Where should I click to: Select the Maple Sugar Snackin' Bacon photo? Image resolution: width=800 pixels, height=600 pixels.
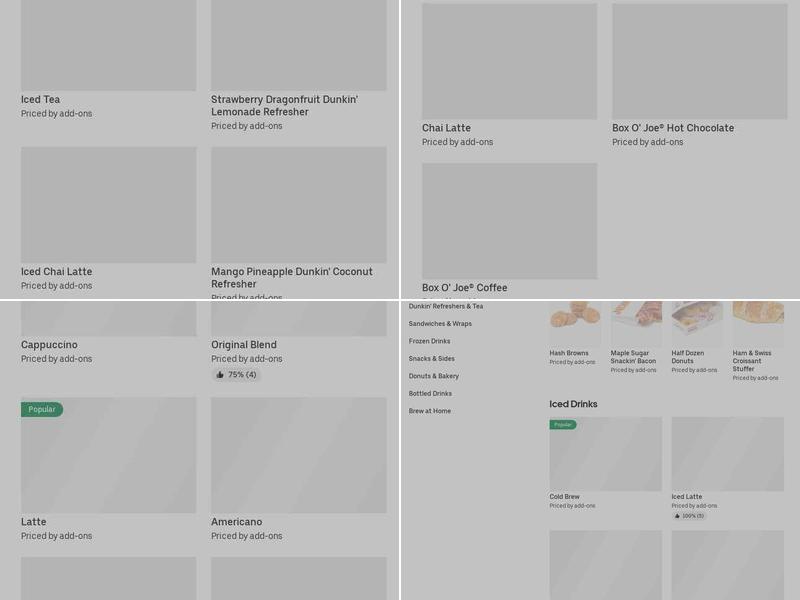(636, 322)
